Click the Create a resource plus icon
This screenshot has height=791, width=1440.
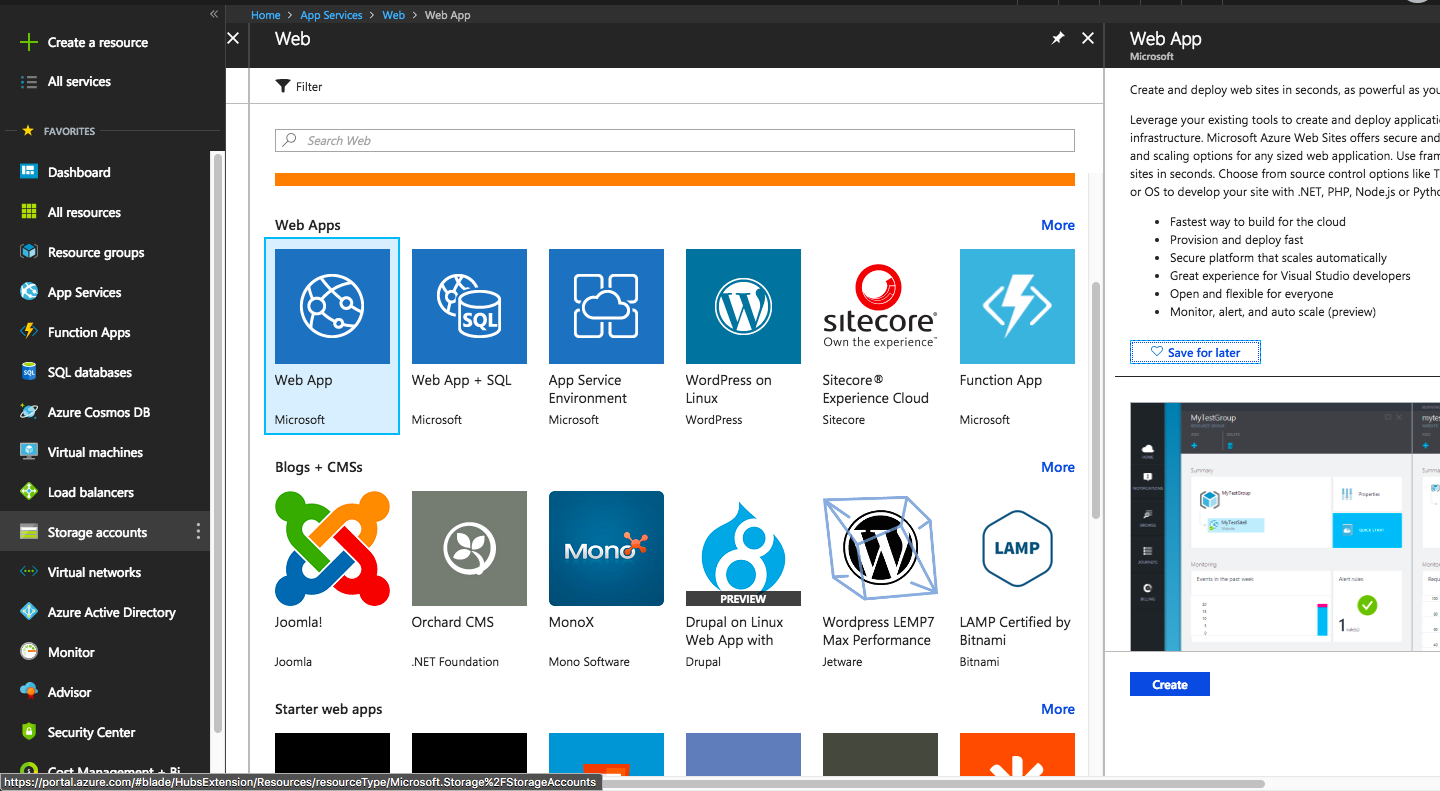pos(29,42)
